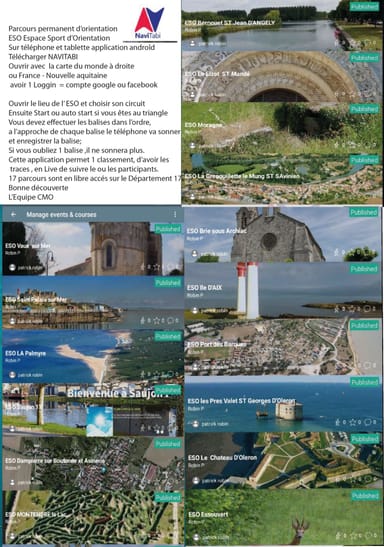
Task: Click Published badge on ESO Moragne card
Action: (364, 109)
